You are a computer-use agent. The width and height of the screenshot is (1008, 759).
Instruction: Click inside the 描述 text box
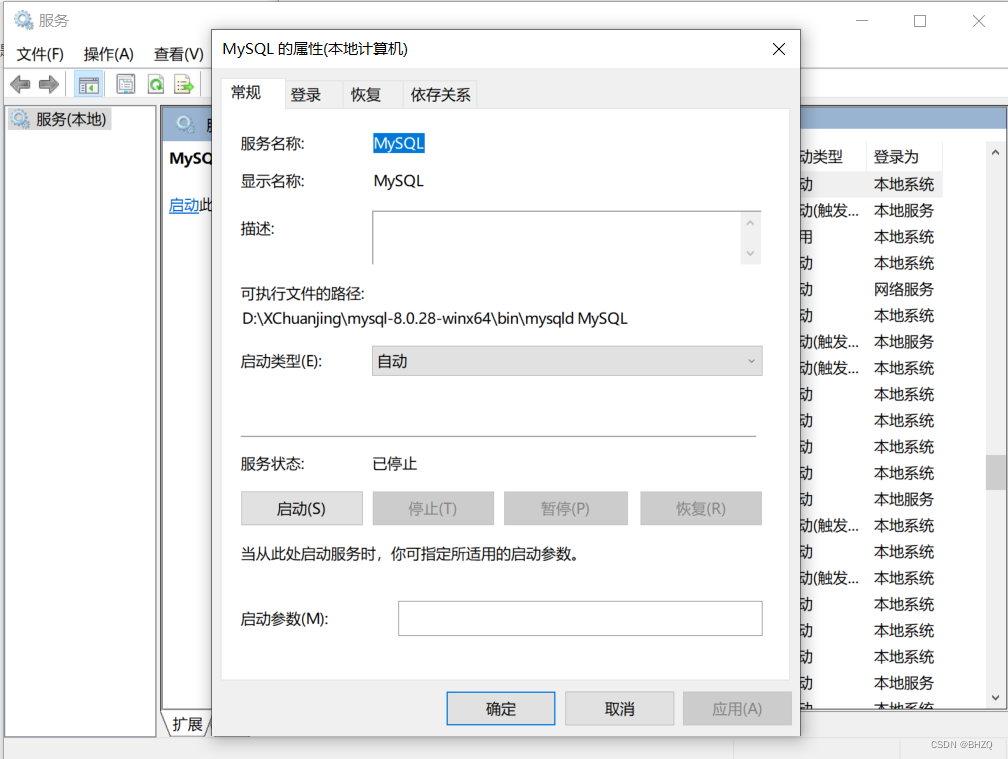[x=557, y=238]
